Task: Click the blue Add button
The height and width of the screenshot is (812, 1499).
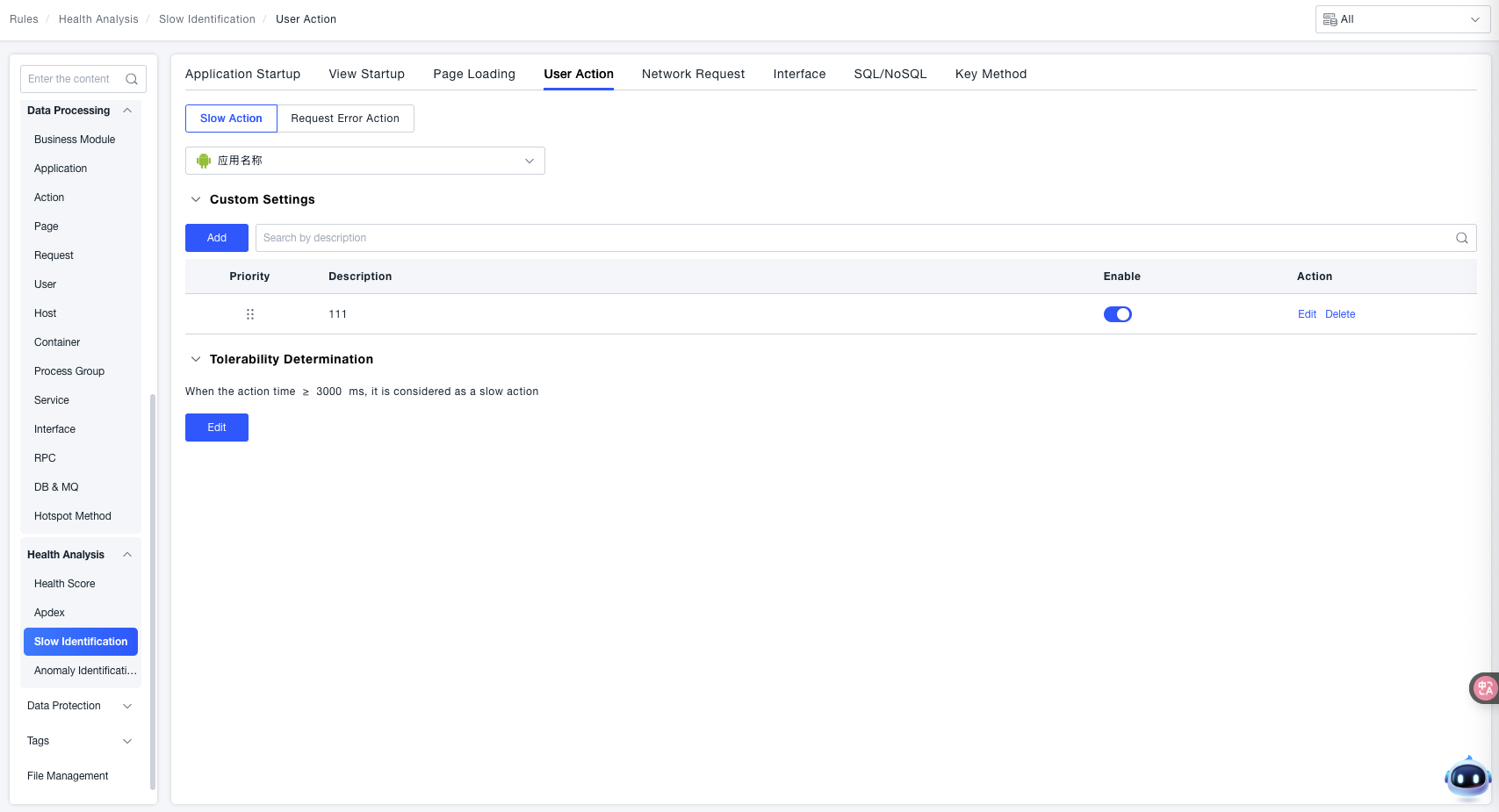Action: 217,238
